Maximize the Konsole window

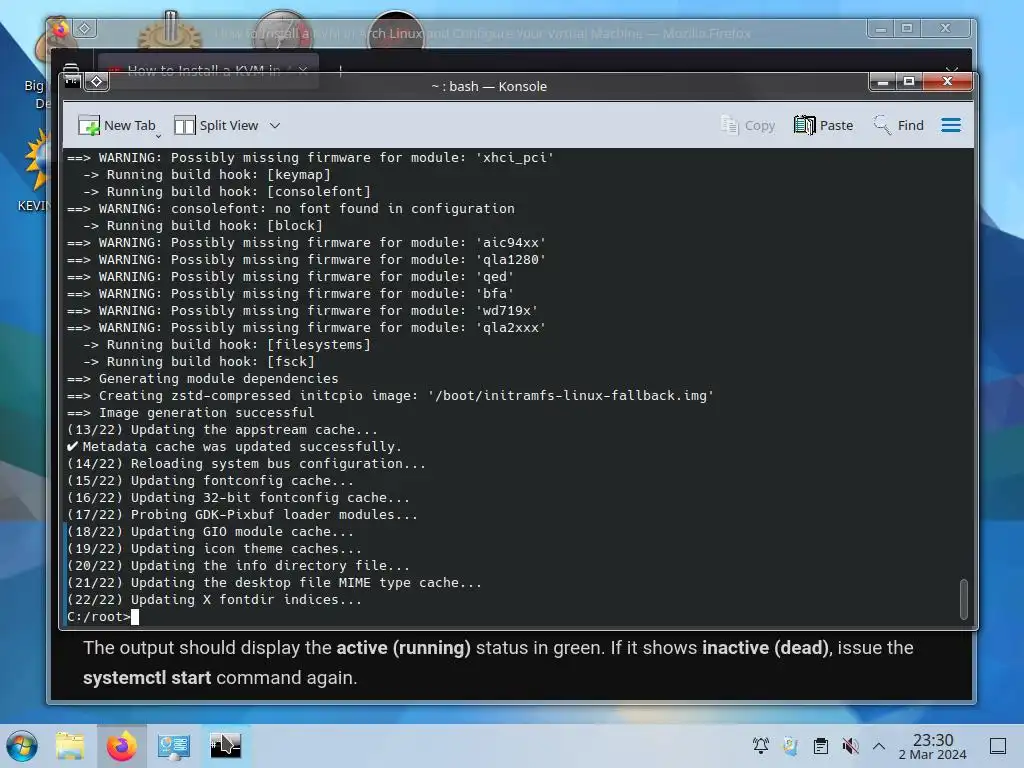click(908, 82)
